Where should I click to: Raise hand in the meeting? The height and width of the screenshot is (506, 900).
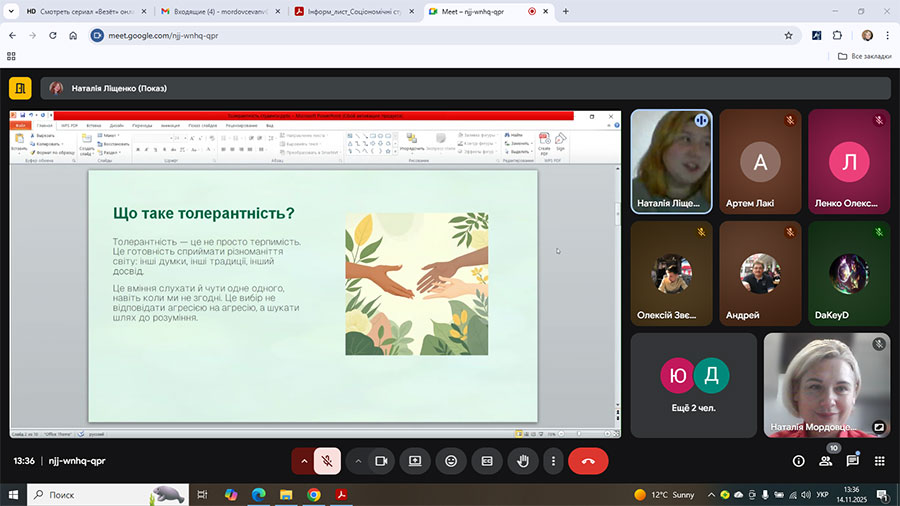pos(521,461)
